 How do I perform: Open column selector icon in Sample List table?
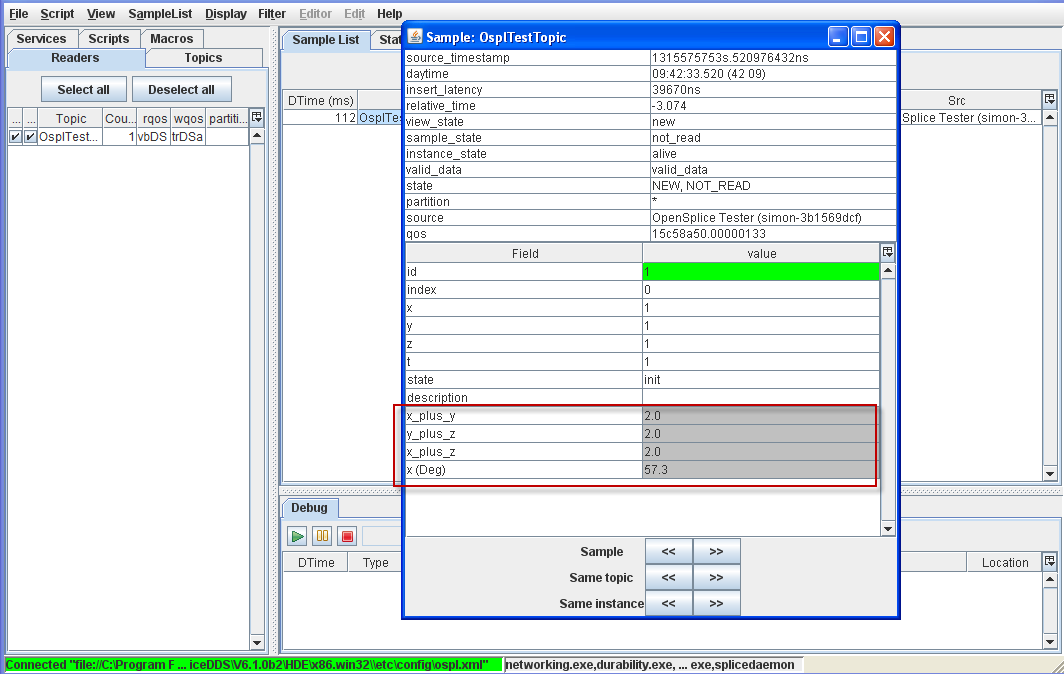[x=1050, y=100]
